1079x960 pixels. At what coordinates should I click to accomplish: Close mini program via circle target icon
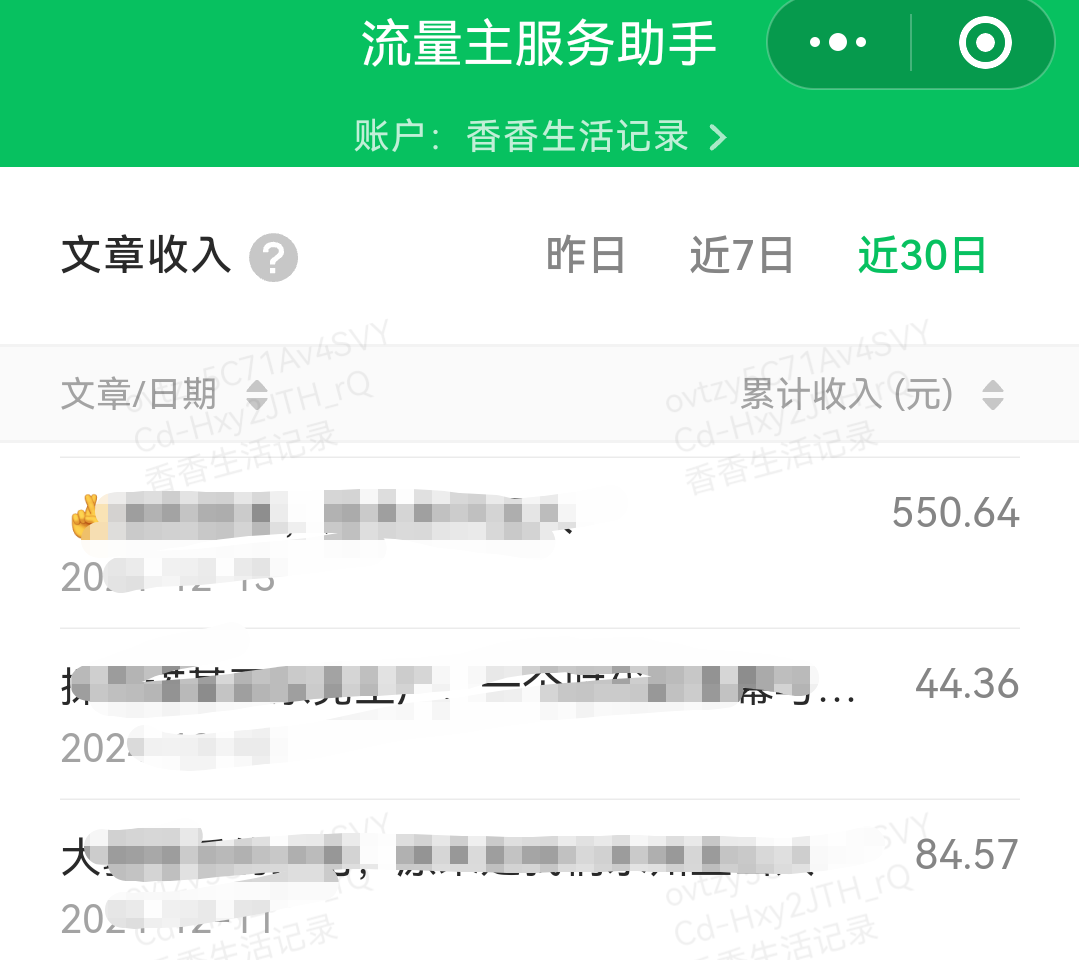[x=985, y=43]
